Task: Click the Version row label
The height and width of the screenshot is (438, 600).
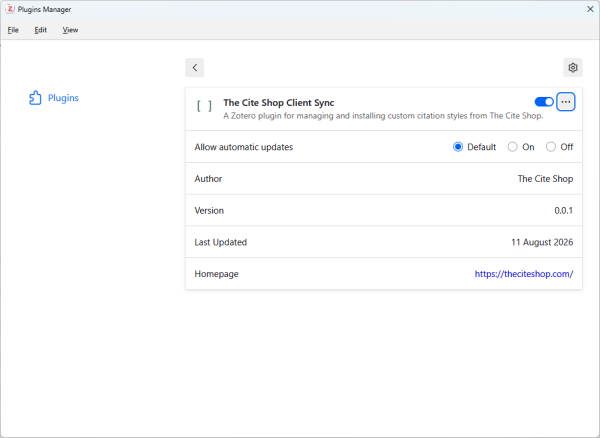Action: (209, 210)
